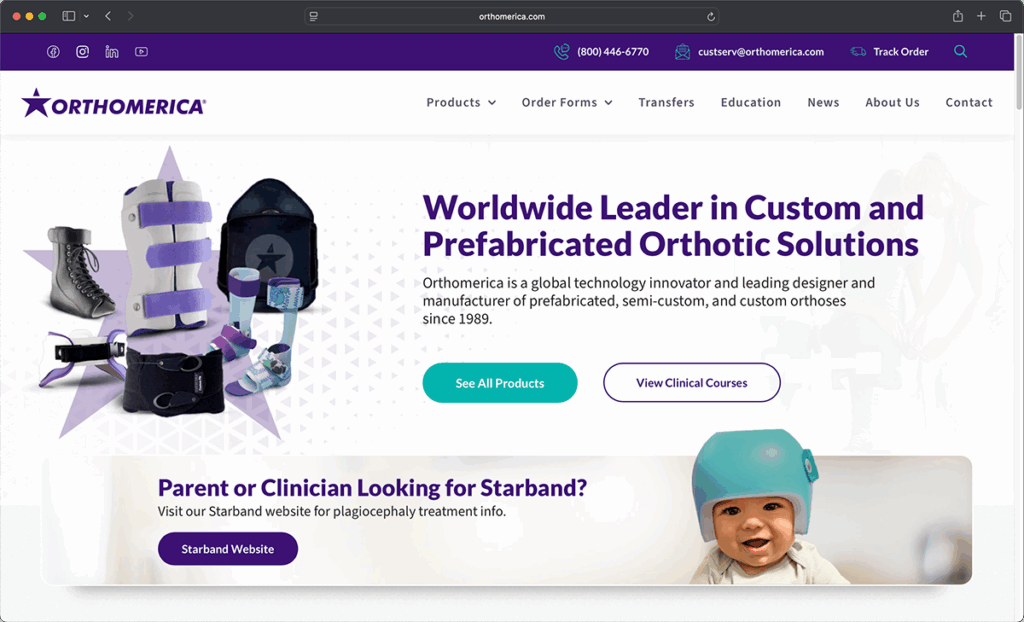The height and width of the screenshot is (622, 1024).
Task: Expand the Products dropdown menu
Action: [461, 103]
